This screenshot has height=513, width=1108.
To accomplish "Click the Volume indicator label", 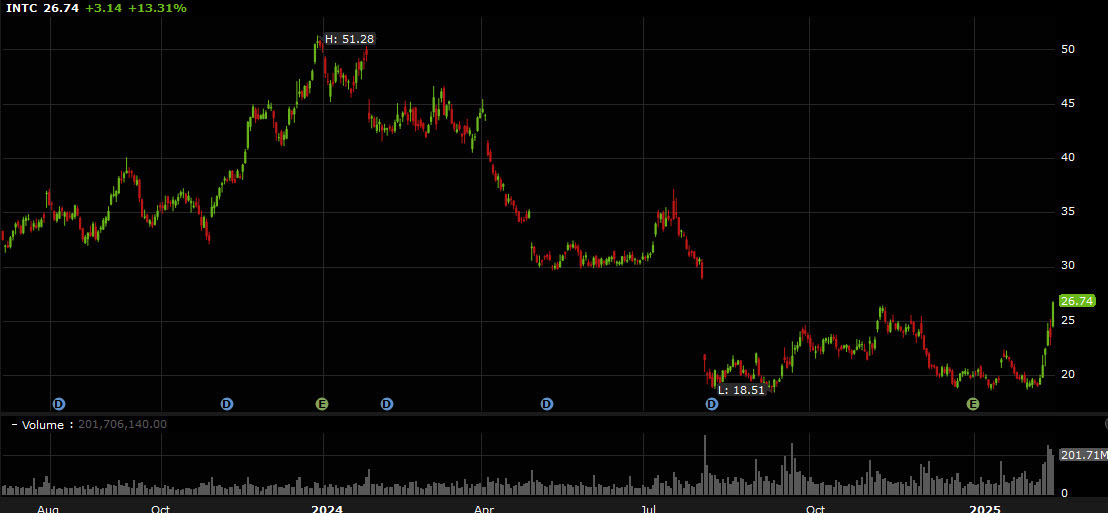I will coord(42,425).
